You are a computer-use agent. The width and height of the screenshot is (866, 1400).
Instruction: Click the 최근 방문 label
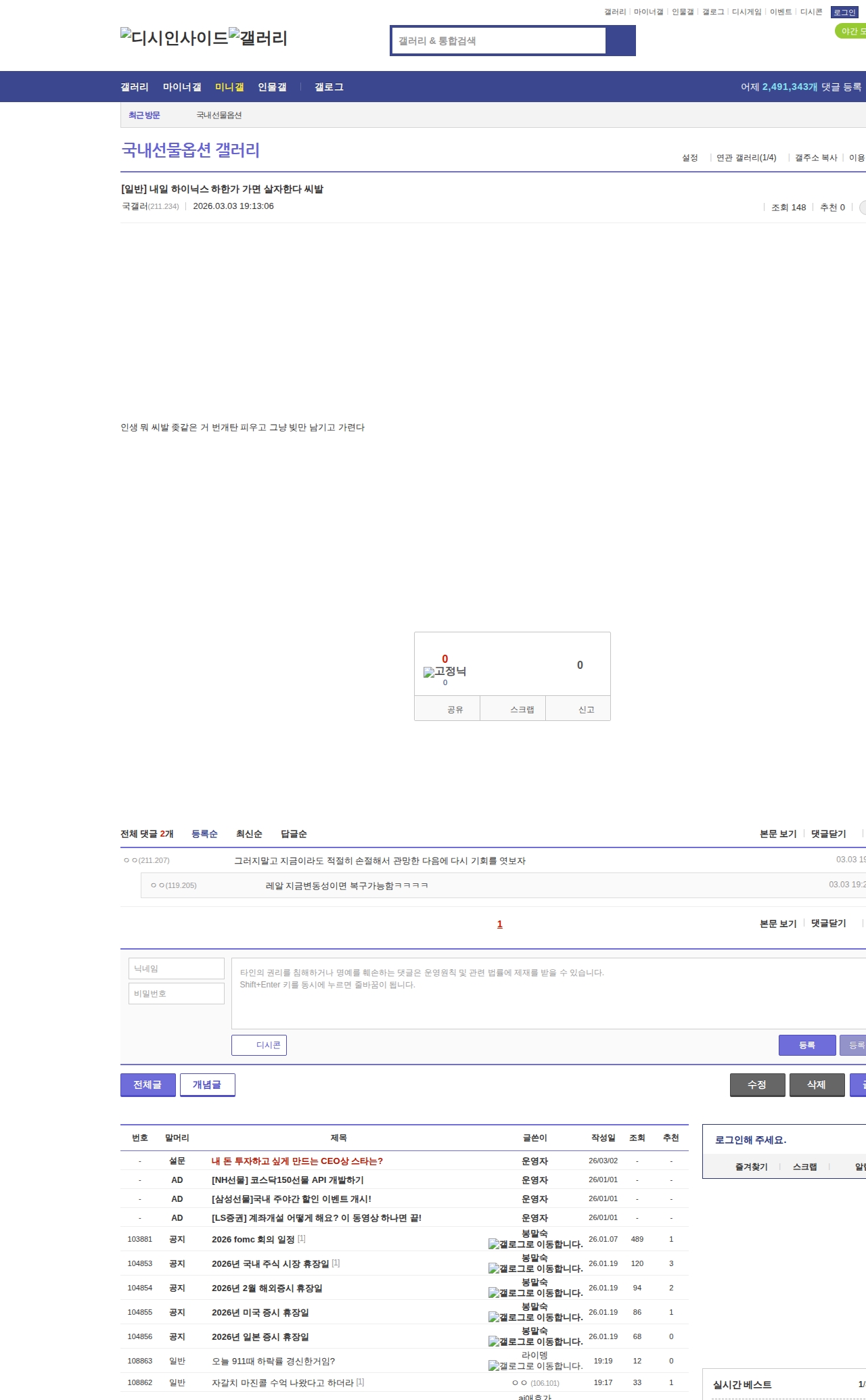pos(144,116)
